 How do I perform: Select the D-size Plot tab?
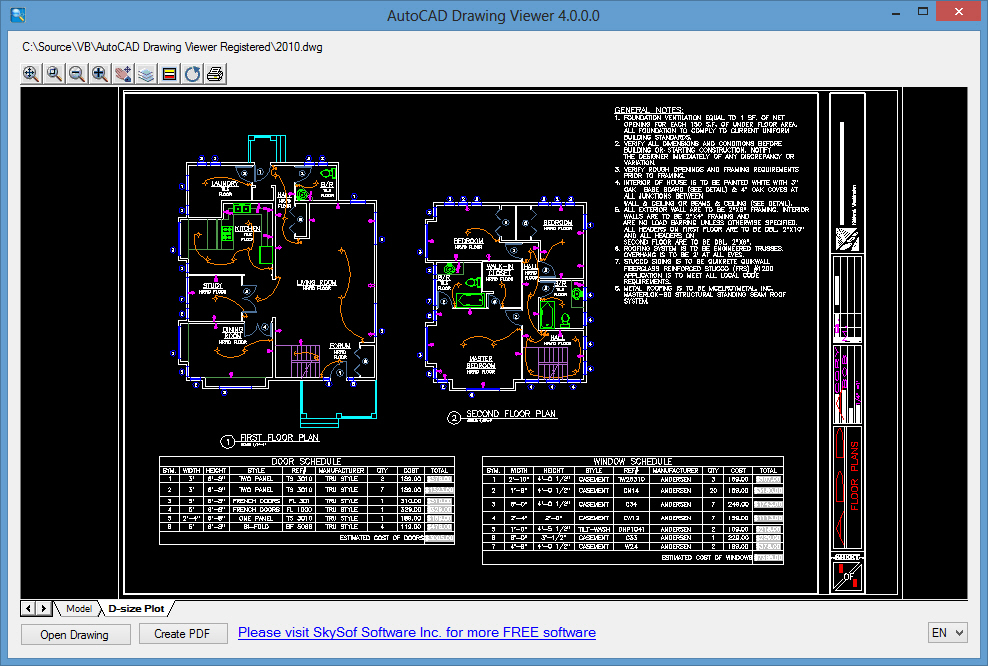point(136,609)
